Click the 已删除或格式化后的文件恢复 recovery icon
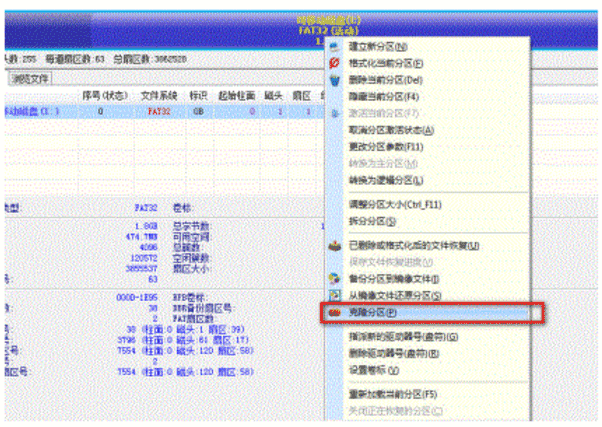 tap(335, 245)
